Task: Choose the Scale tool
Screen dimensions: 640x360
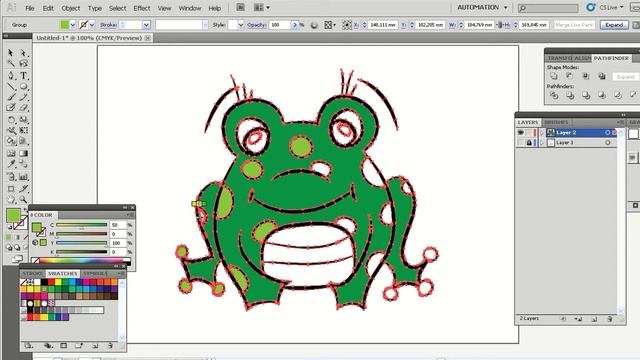Action: pyautogui.click(x=23, y=120)
